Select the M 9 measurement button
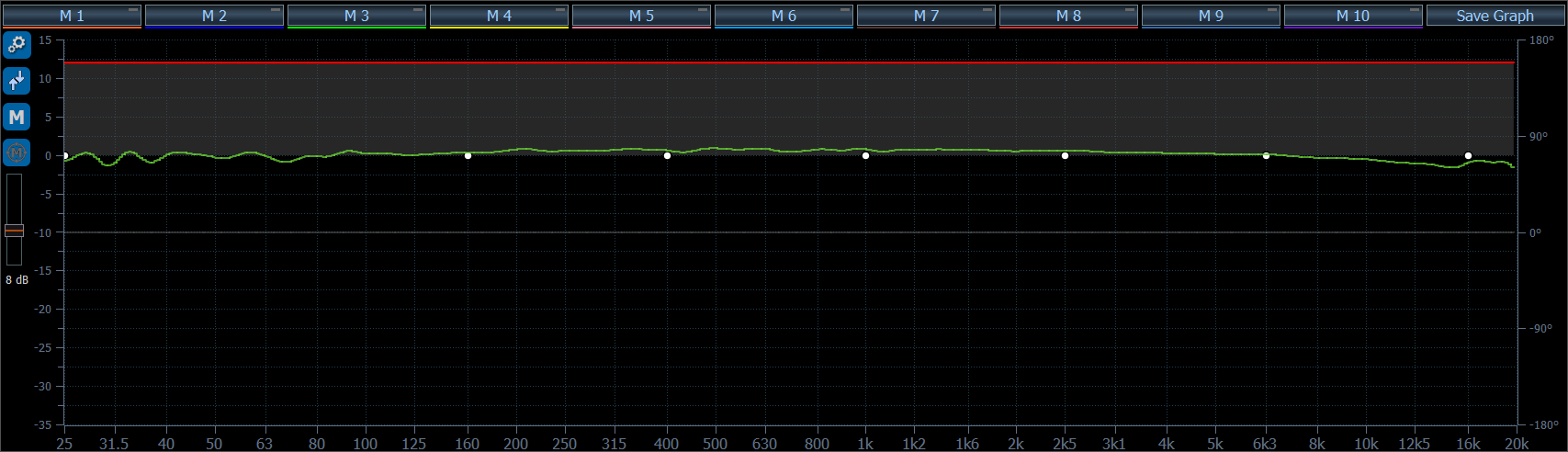This screenshot has width=1568, height=452. 1210,16
